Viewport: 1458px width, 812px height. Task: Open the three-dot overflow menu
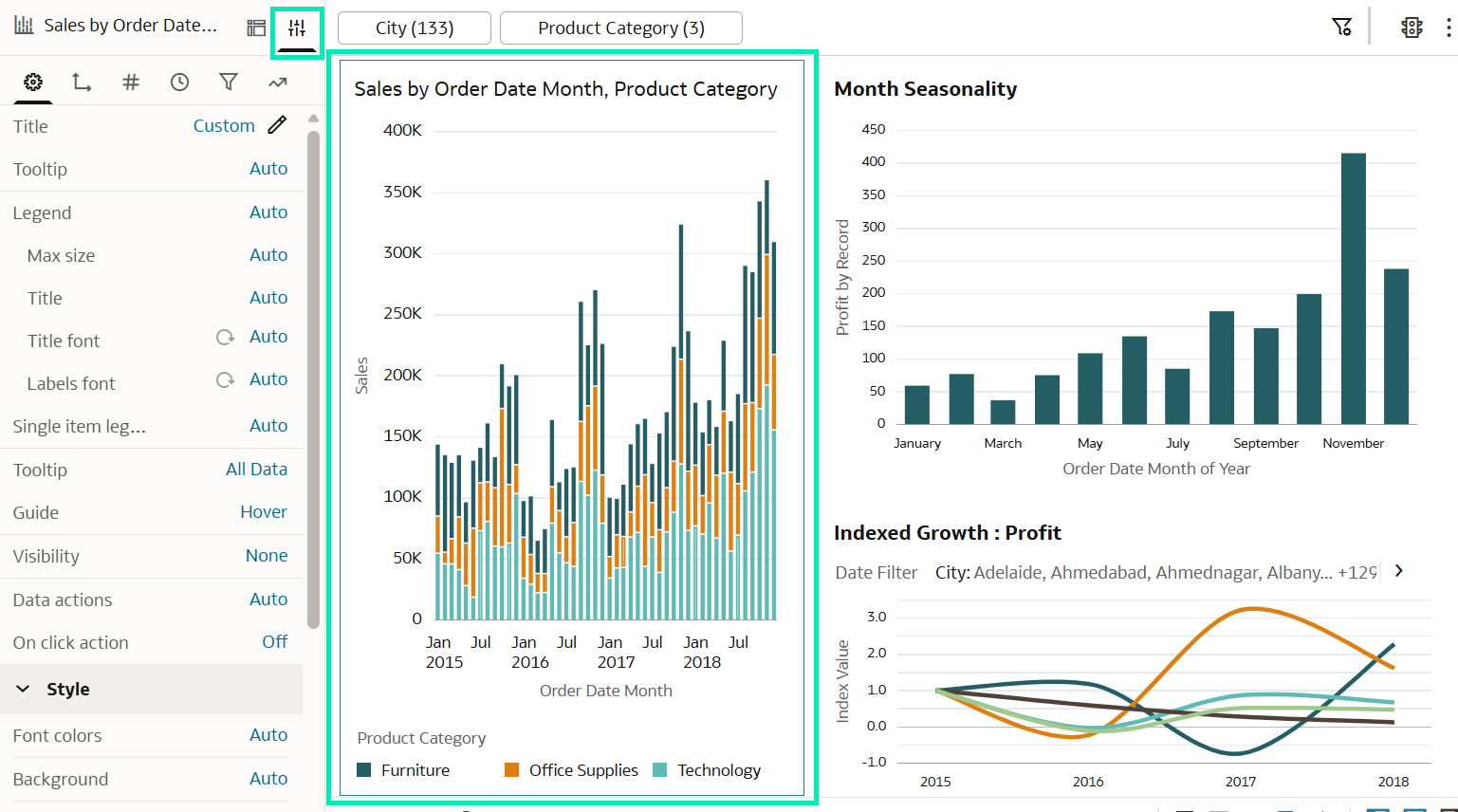(x=1448, y=27)
